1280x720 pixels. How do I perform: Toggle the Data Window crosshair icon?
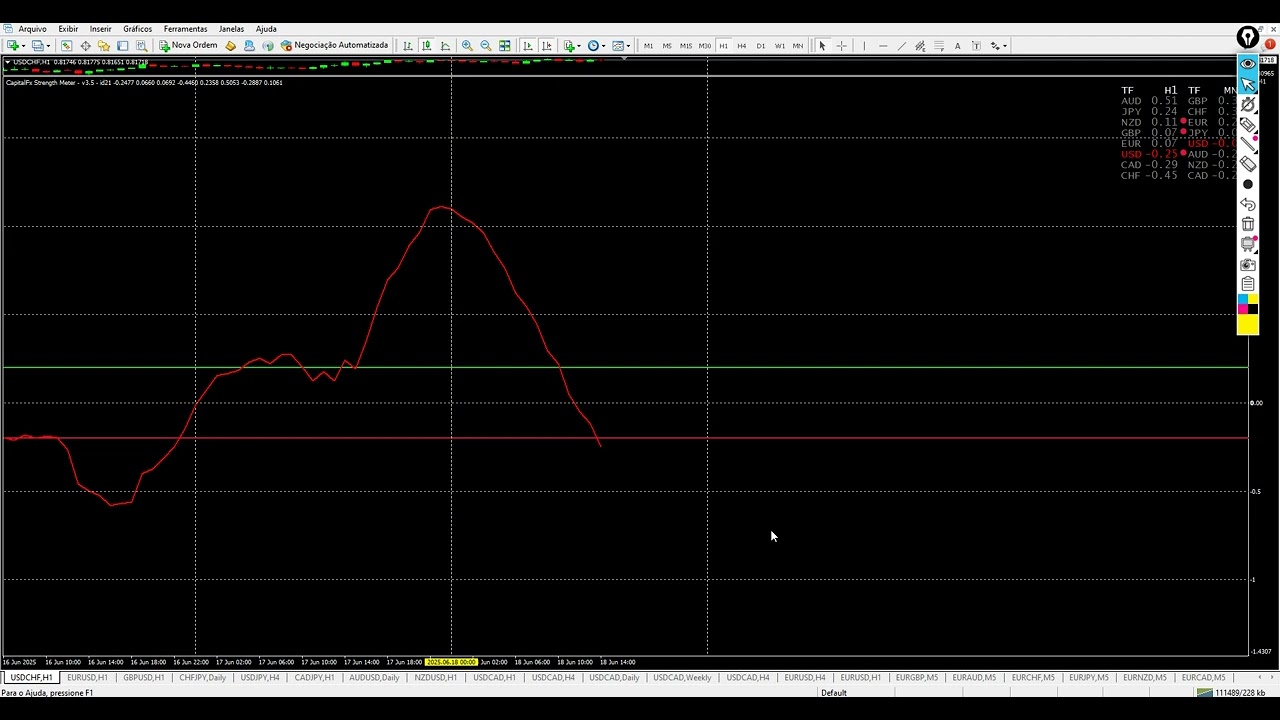(x=85, y=45)
